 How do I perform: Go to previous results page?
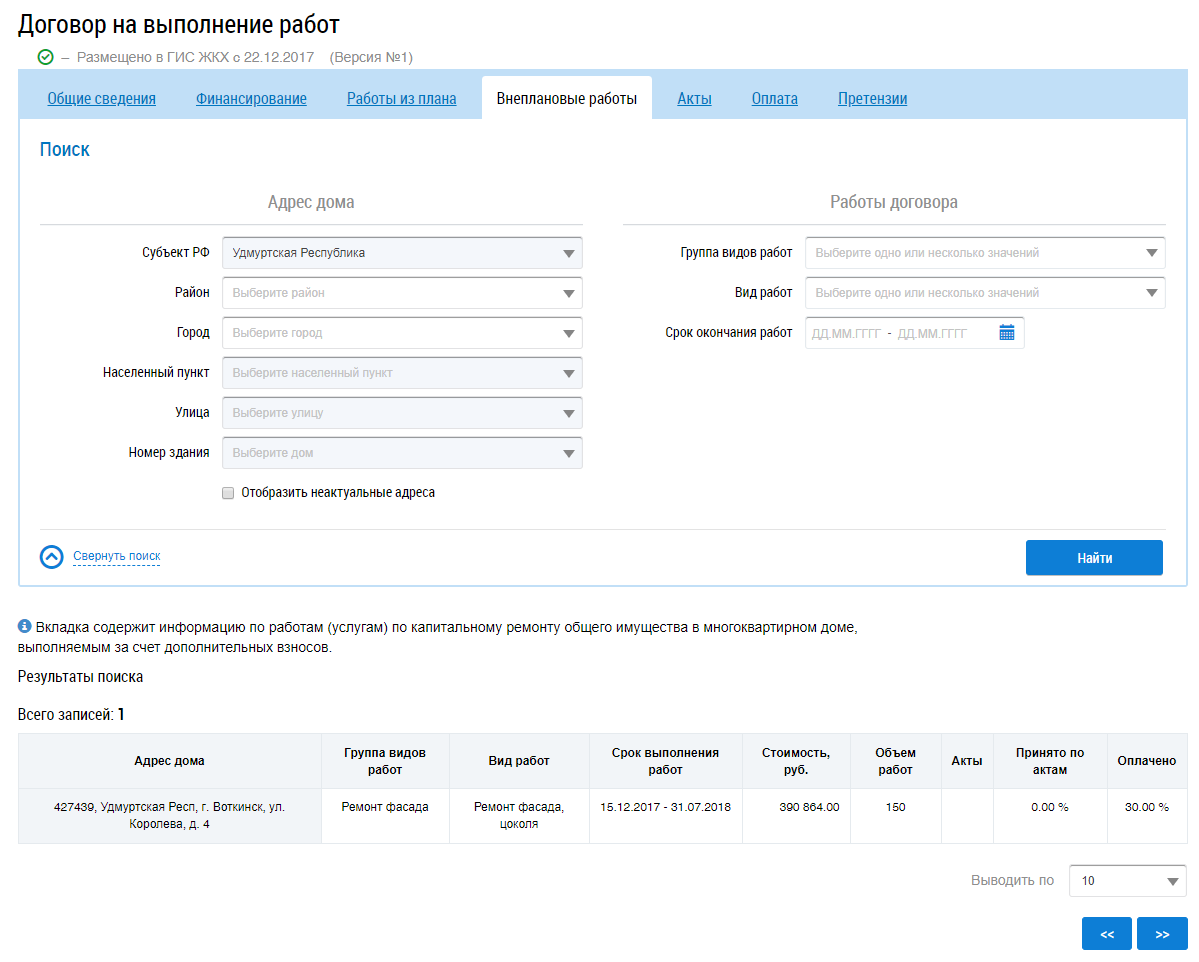(x=1106, y=934)
